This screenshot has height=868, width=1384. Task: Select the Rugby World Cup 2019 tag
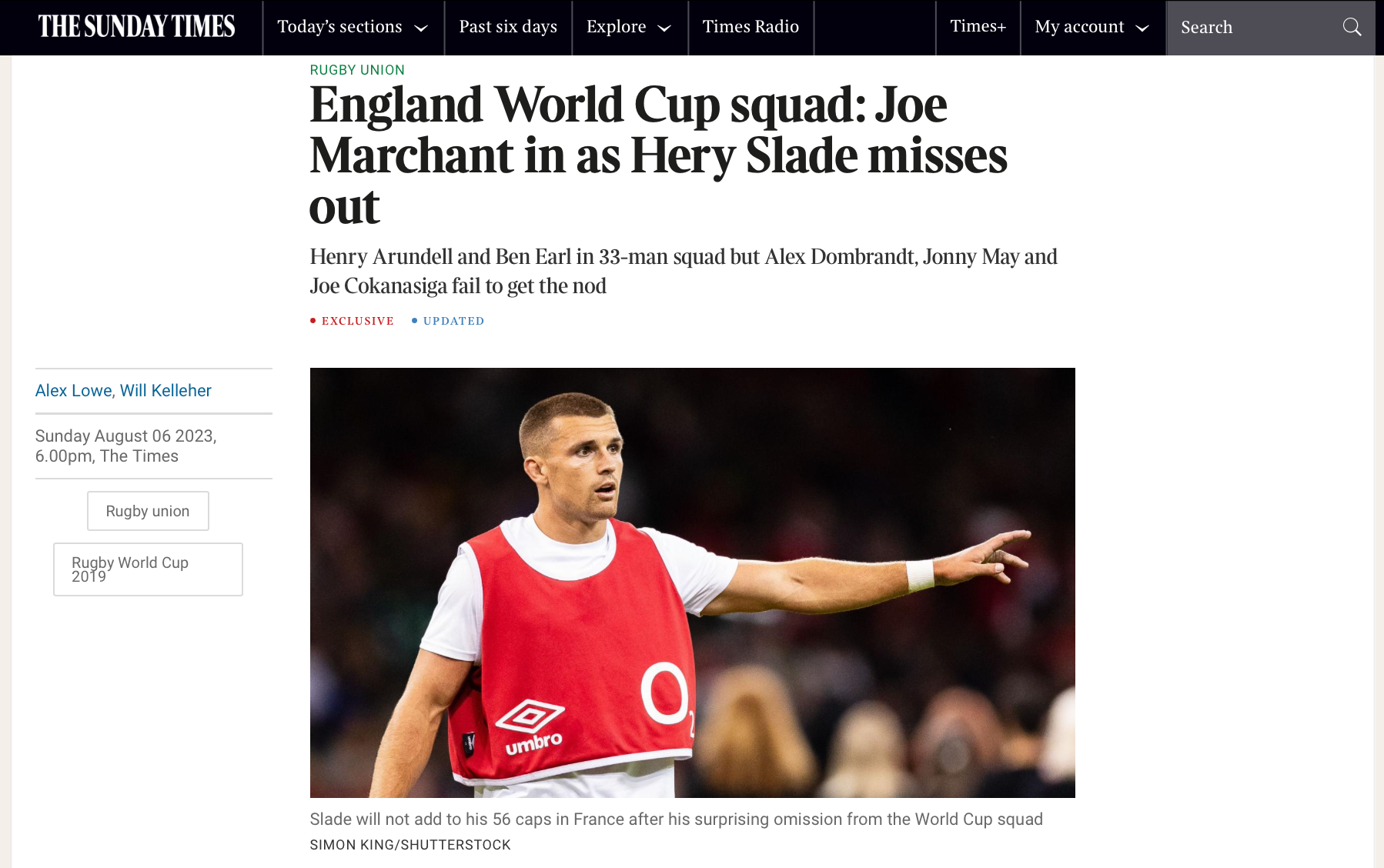148,569
